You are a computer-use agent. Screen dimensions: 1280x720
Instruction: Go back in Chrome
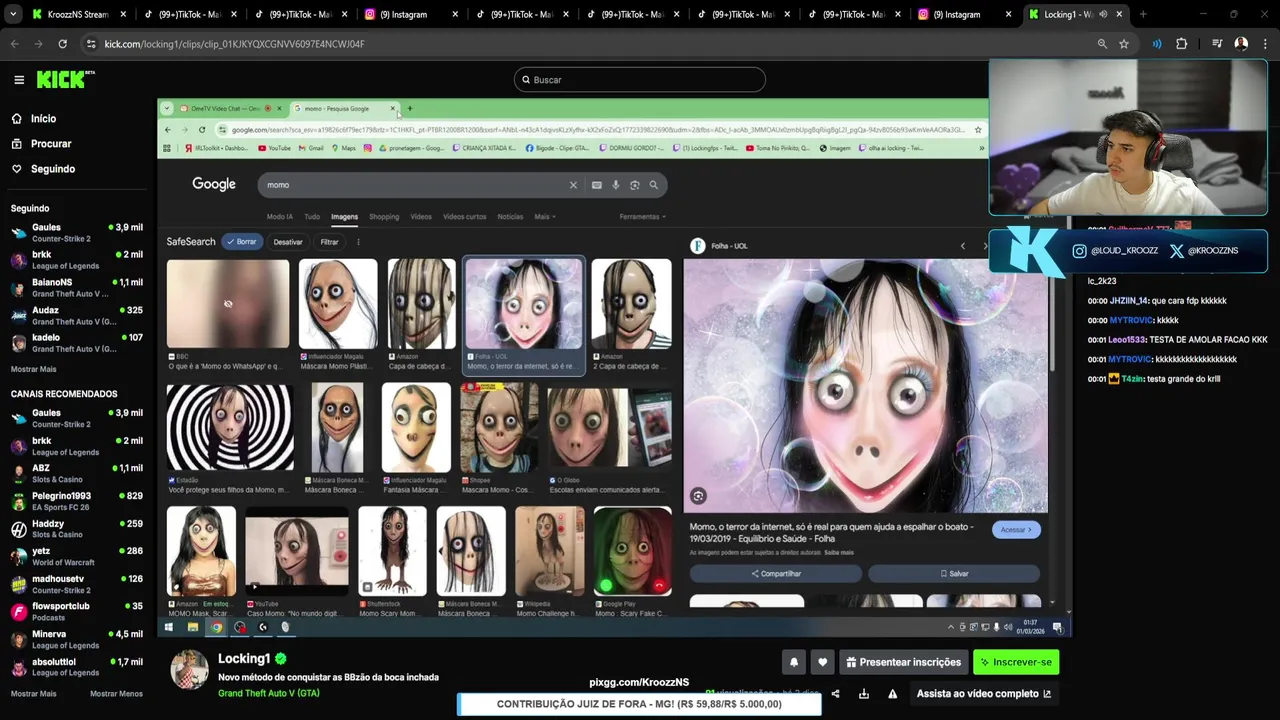(x=15, y=44)
